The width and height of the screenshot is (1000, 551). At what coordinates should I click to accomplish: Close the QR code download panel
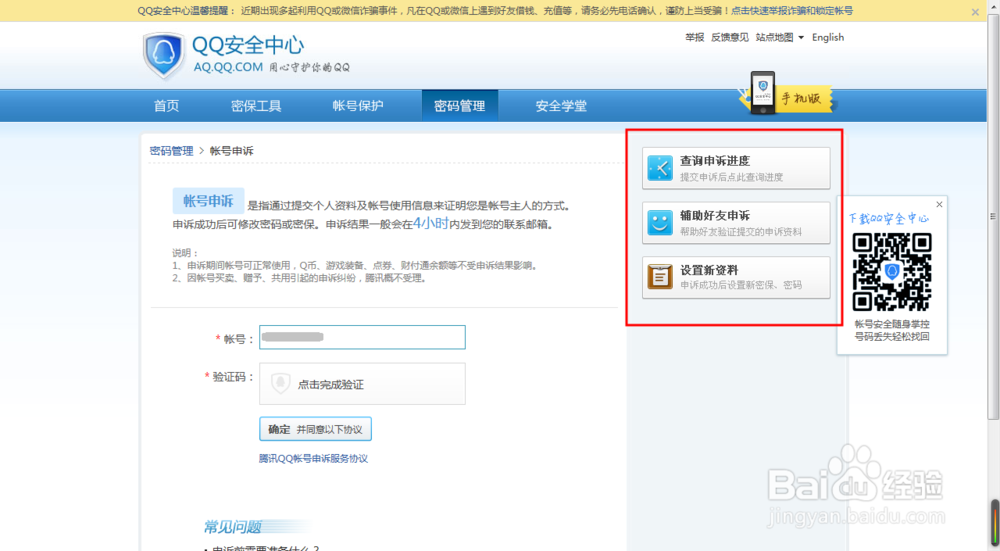pos(939,205)
